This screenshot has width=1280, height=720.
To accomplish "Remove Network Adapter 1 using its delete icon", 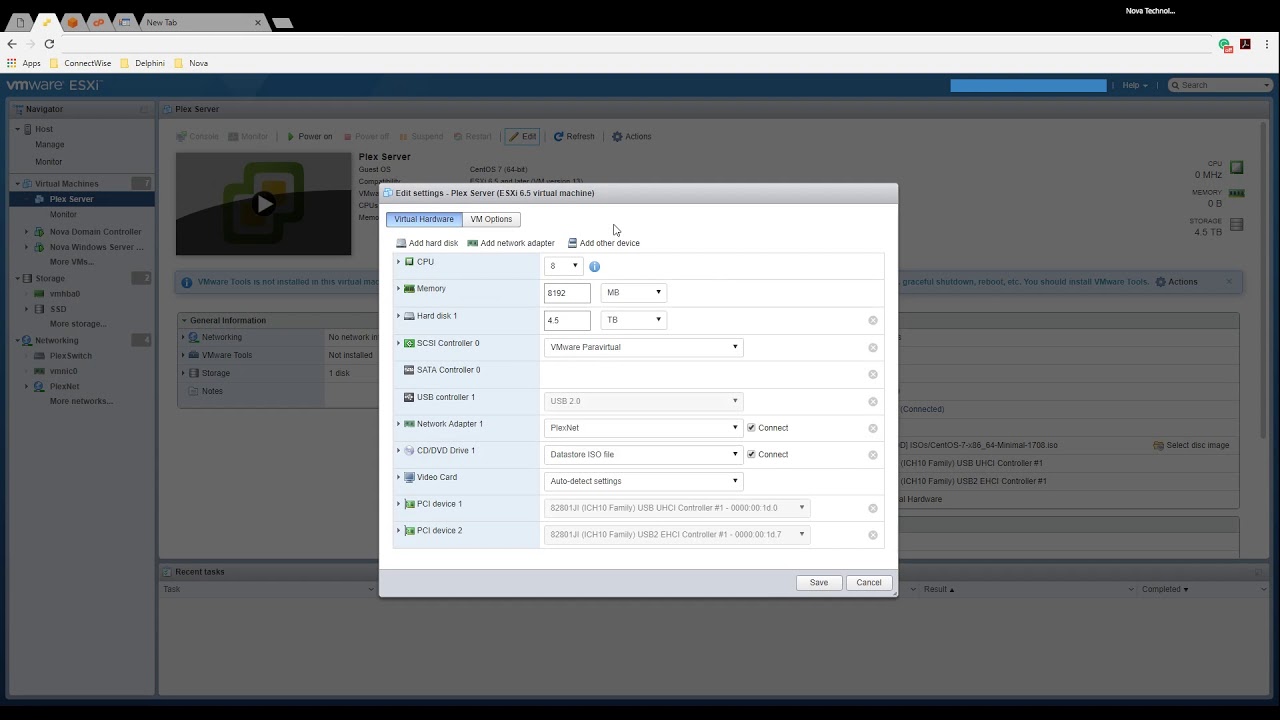I will (873, 428).
